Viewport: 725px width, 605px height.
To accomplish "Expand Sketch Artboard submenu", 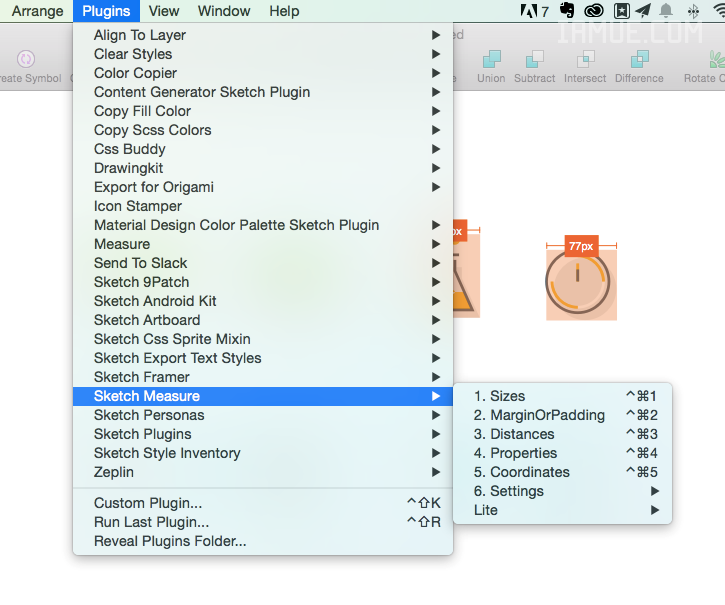I will [263, 320].
